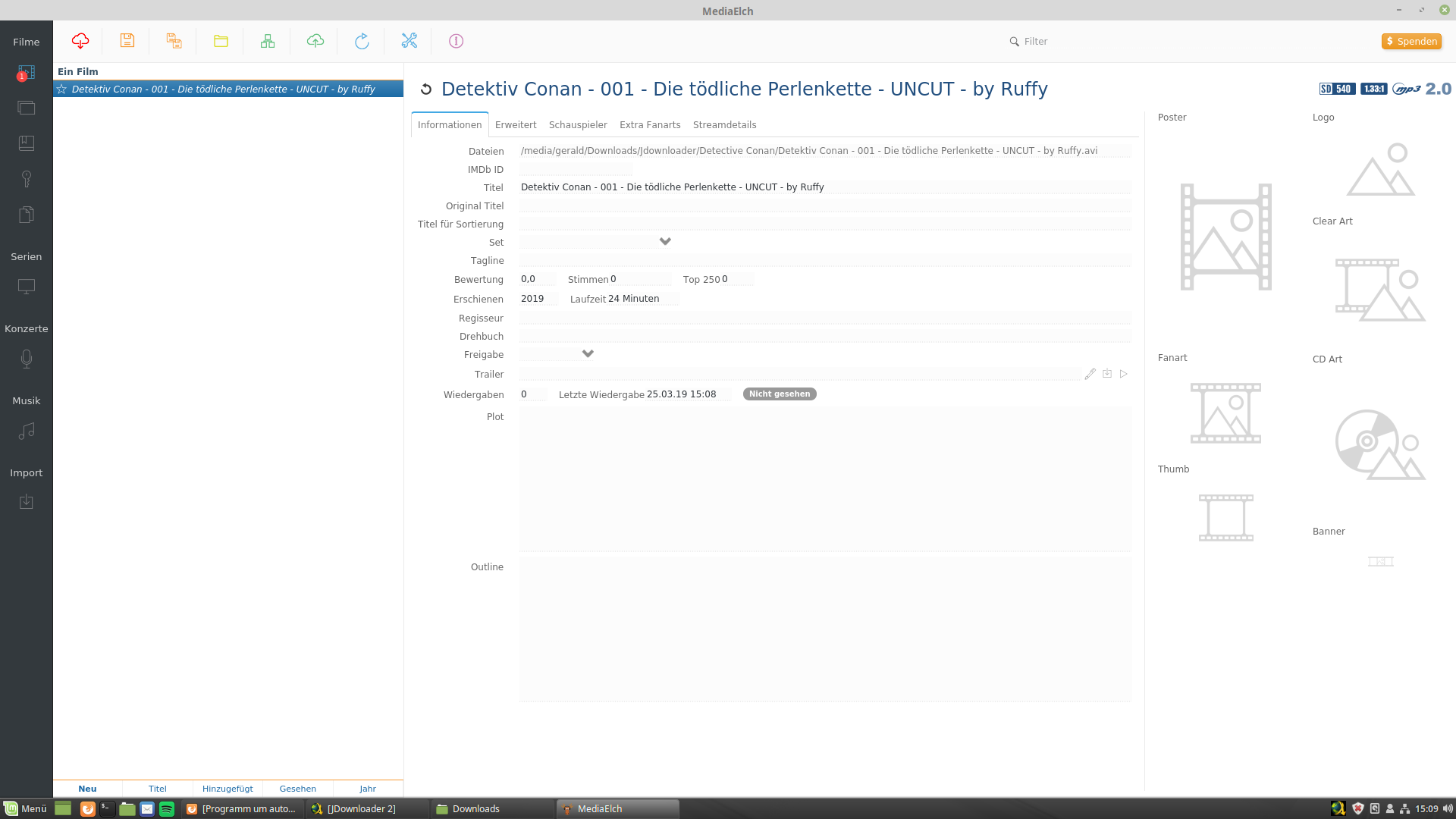
Task: Click the orange save icon in toolbar
Action: 127,41
